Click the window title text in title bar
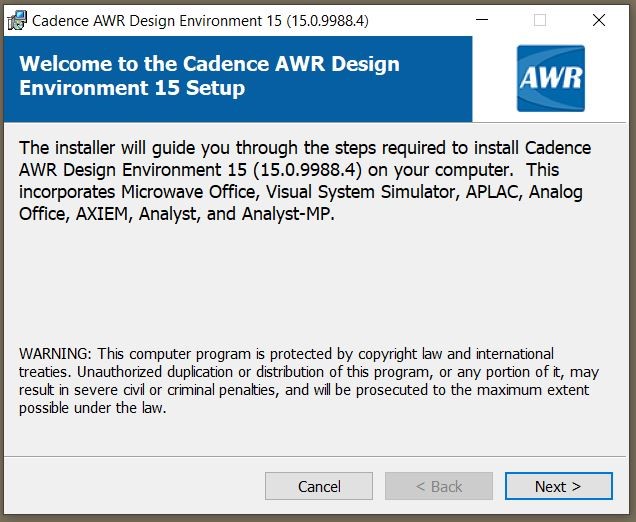Screen dimensions: 636x522 [200, 21]
